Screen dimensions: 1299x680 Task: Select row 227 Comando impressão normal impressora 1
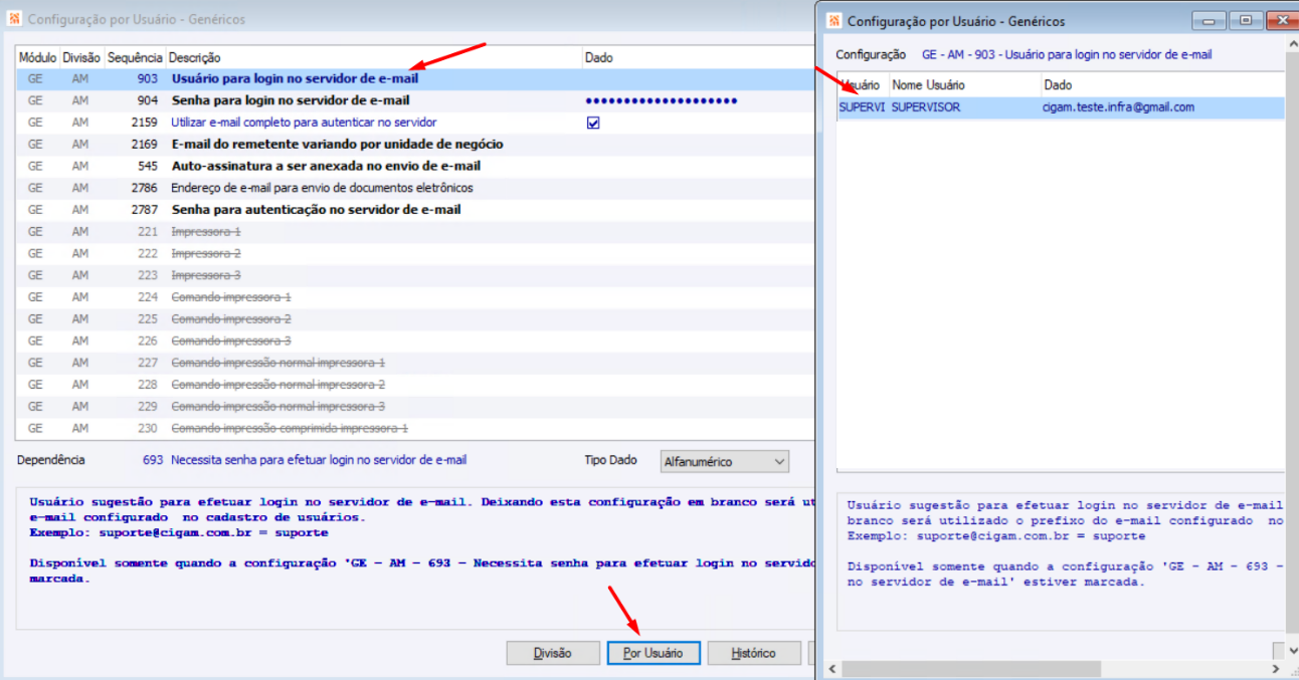416,363
